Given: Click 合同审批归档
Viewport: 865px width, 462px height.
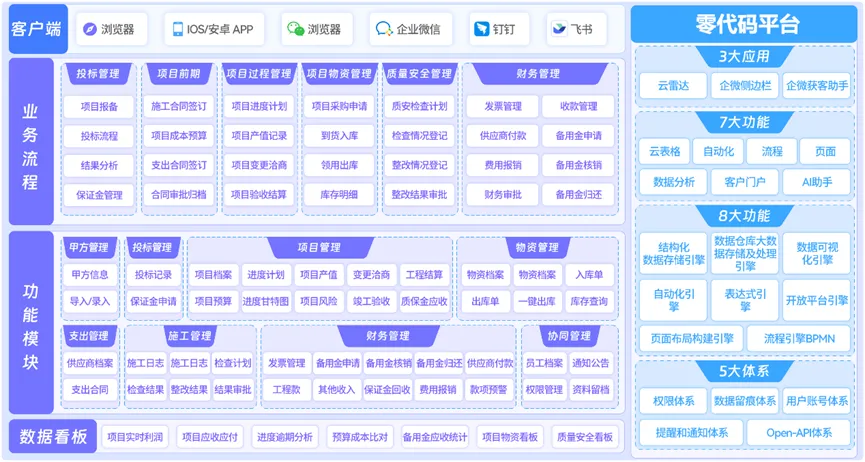Looking at the screenshot, I should pos(179,195).
